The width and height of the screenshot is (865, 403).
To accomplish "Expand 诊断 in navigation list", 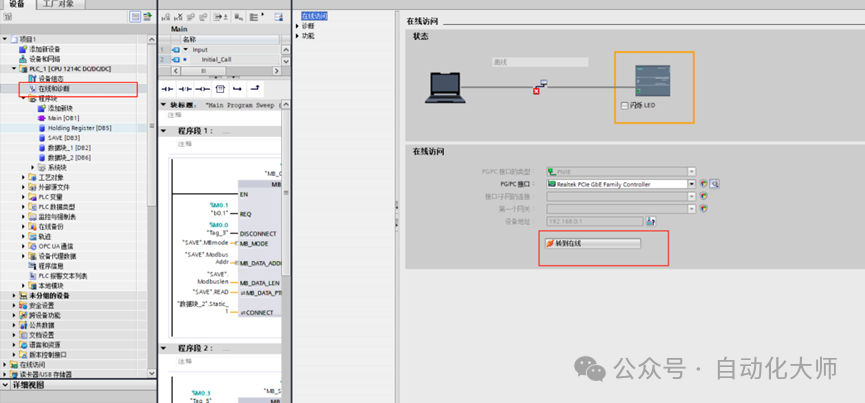I will (x=297, y=26).
